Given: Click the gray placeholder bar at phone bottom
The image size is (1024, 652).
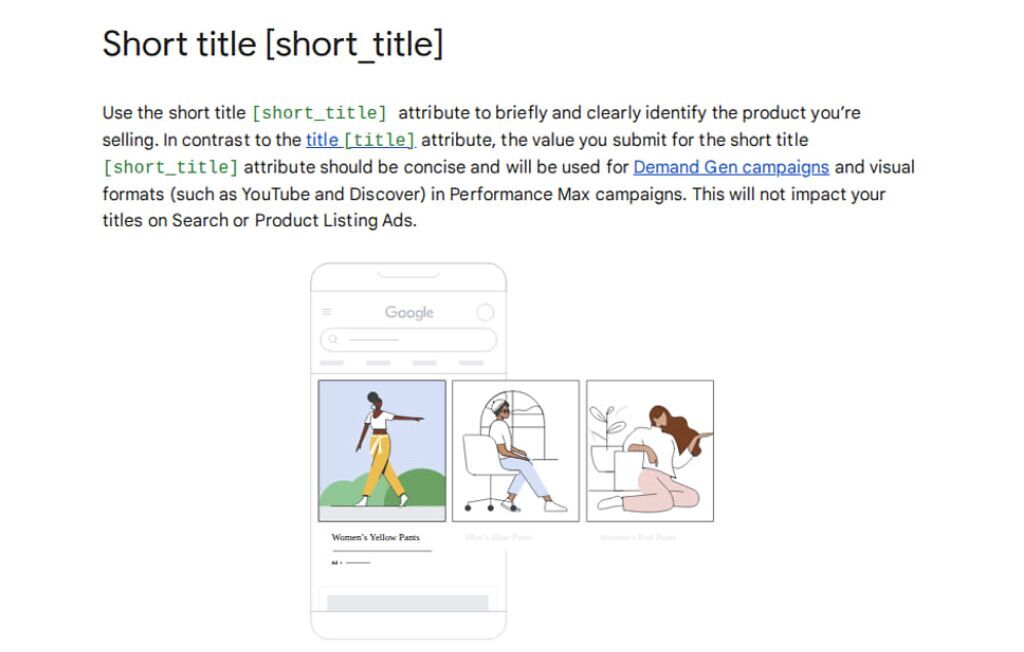Looking at the screenshot, I should [408, 602].
